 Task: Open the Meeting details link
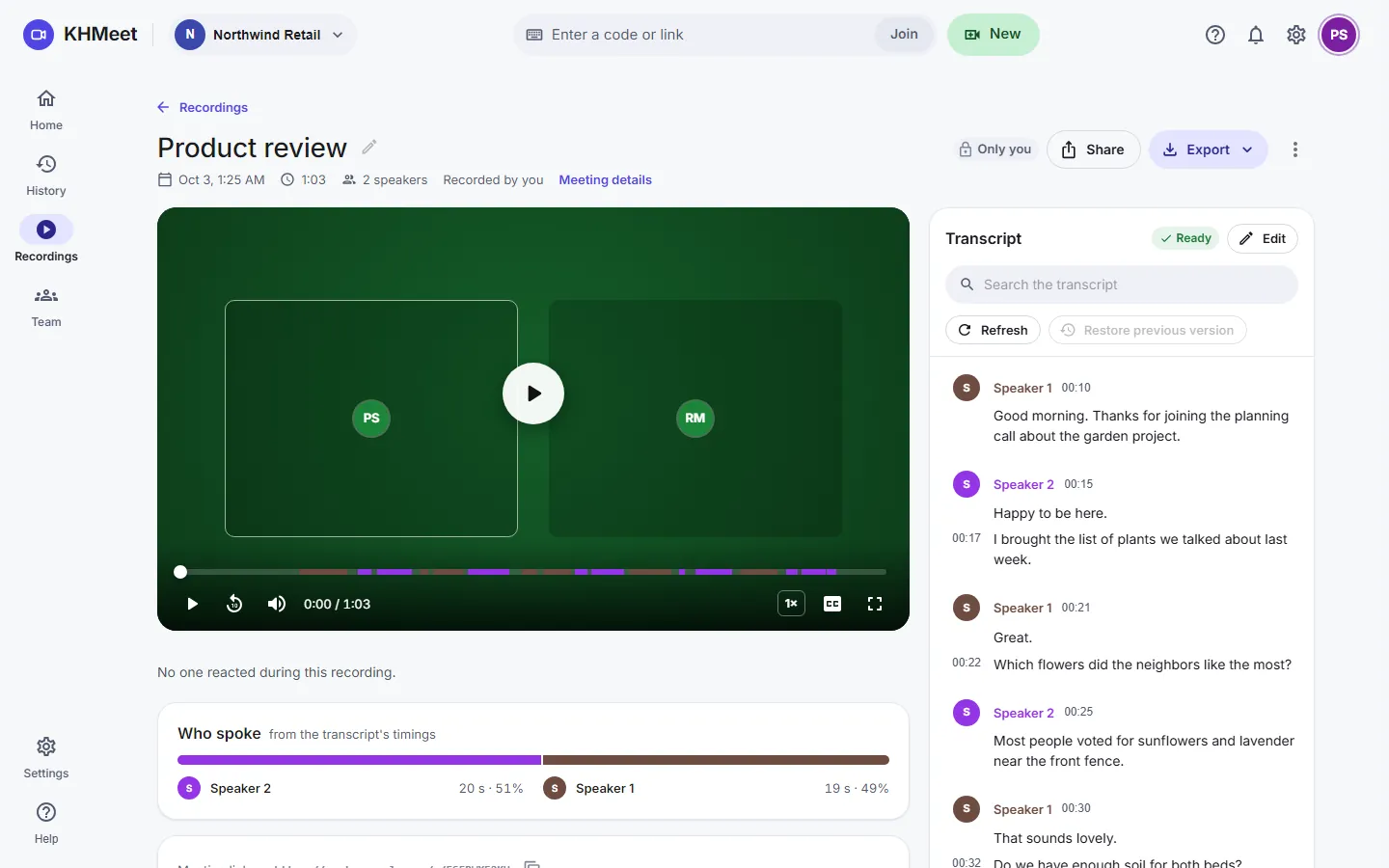[x=605, y=179]
